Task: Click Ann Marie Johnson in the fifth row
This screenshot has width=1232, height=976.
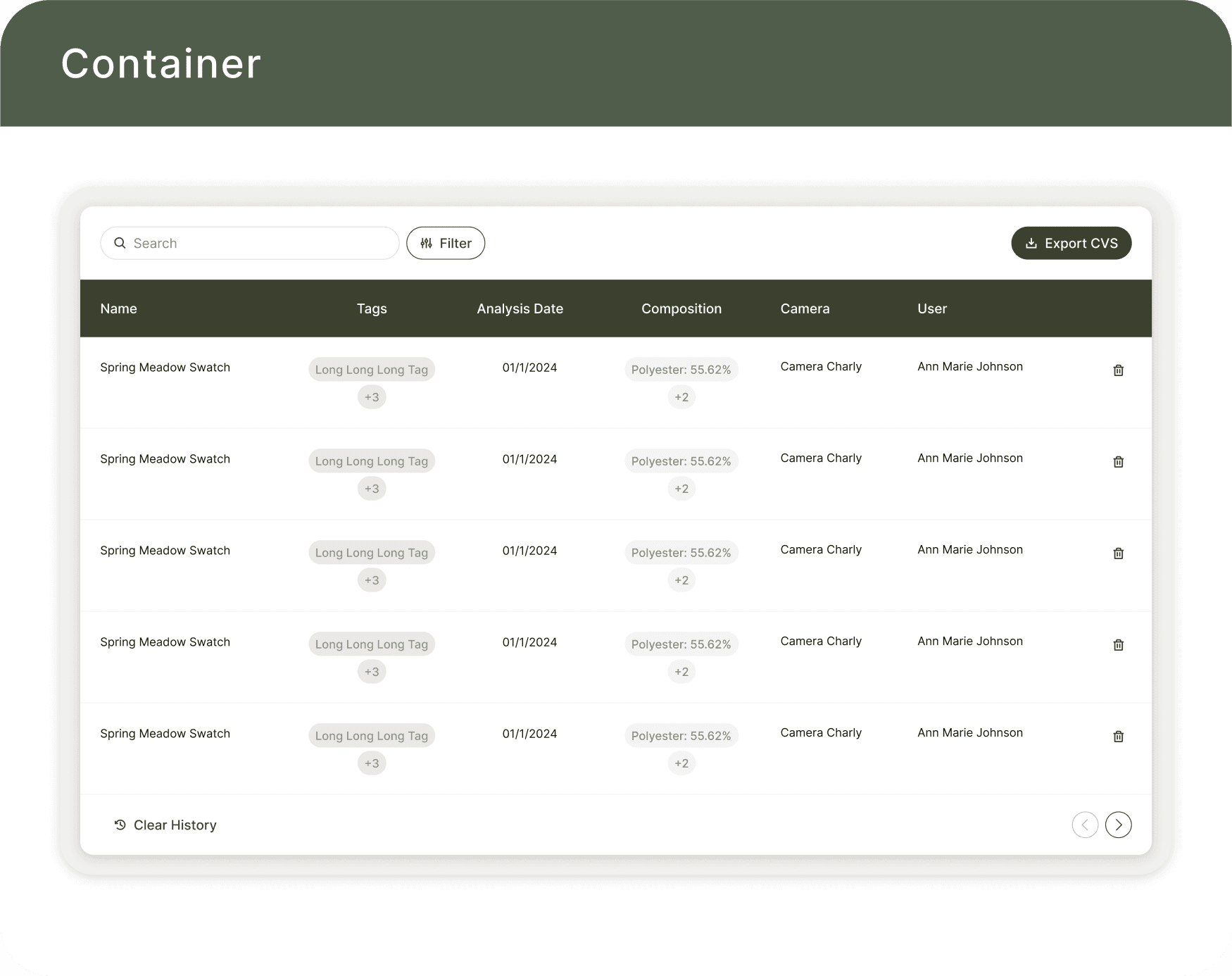Action: click(970, 733)
